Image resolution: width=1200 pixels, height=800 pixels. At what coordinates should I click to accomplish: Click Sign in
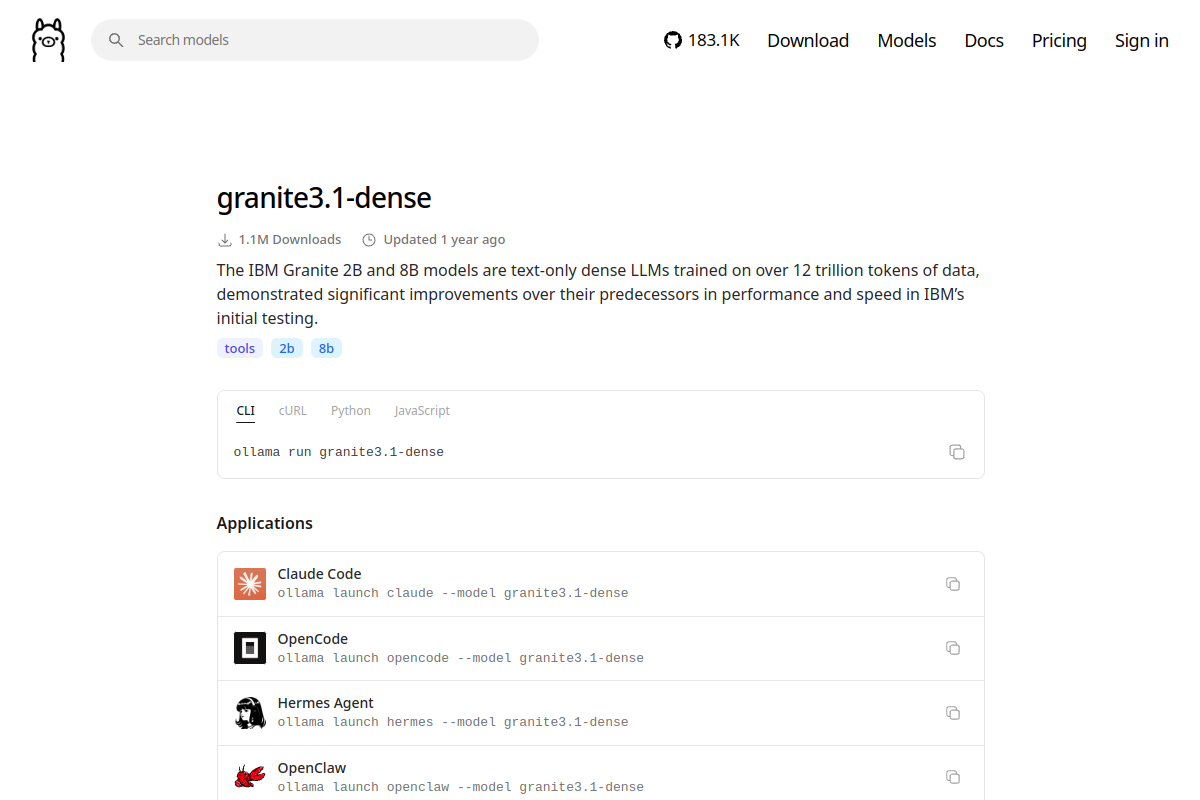(x=1142, y=40)
